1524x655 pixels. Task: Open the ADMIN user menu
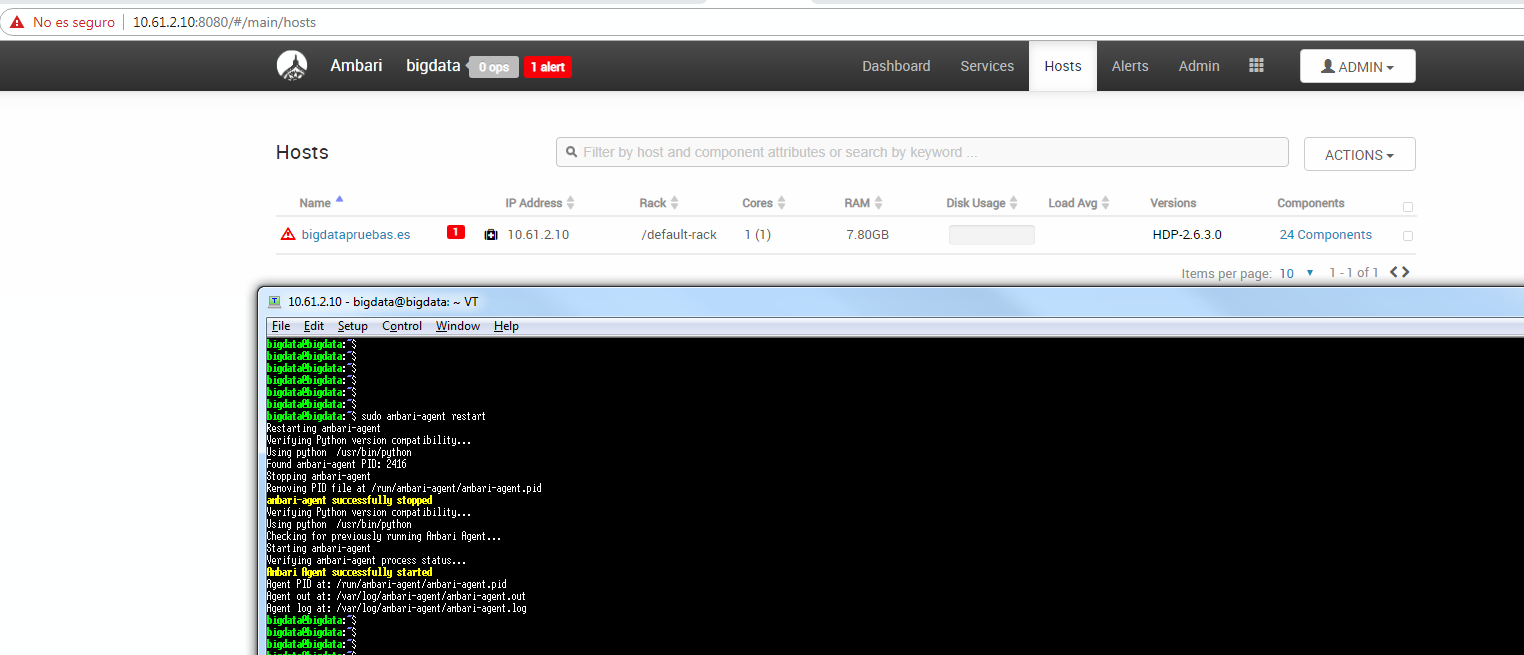[x=1357, y=65]
